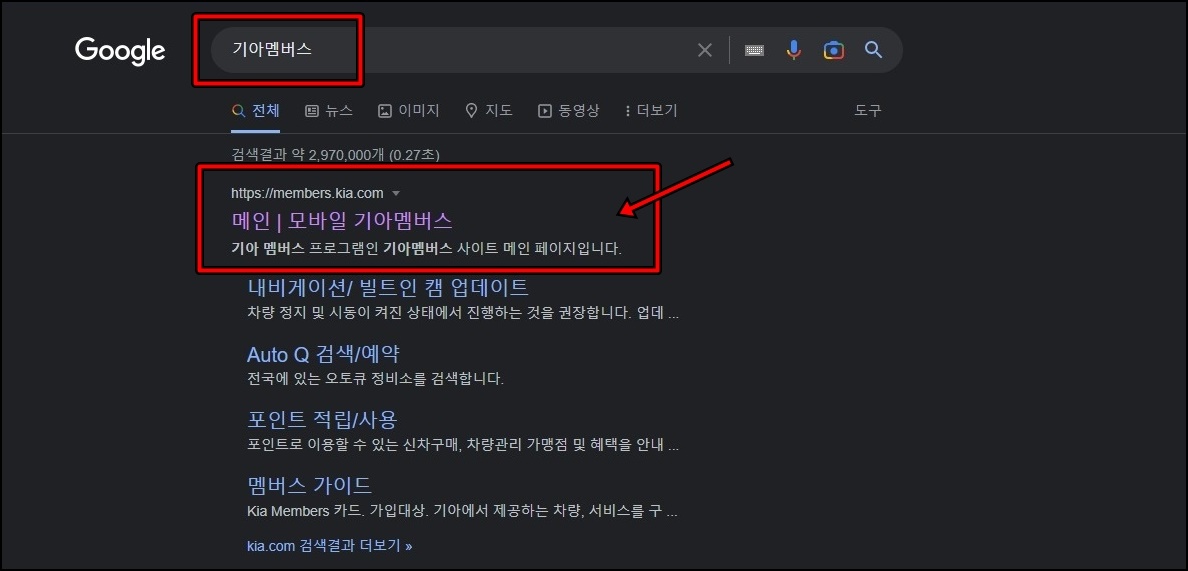Click snippet starting with Kia Members 카드
This screenshot has width=1188, height=571.
pos(462,510)
